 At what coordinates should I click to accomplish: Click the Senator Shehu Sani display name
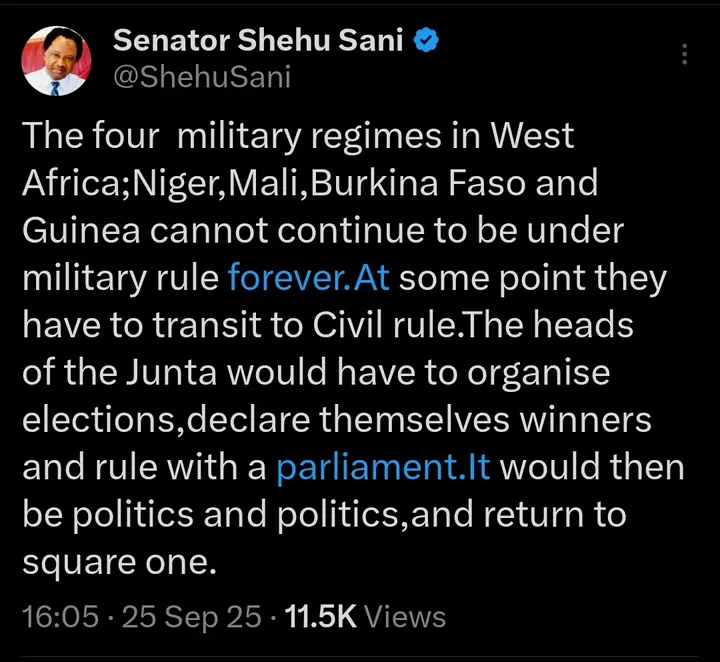click(x=260, y=41)
